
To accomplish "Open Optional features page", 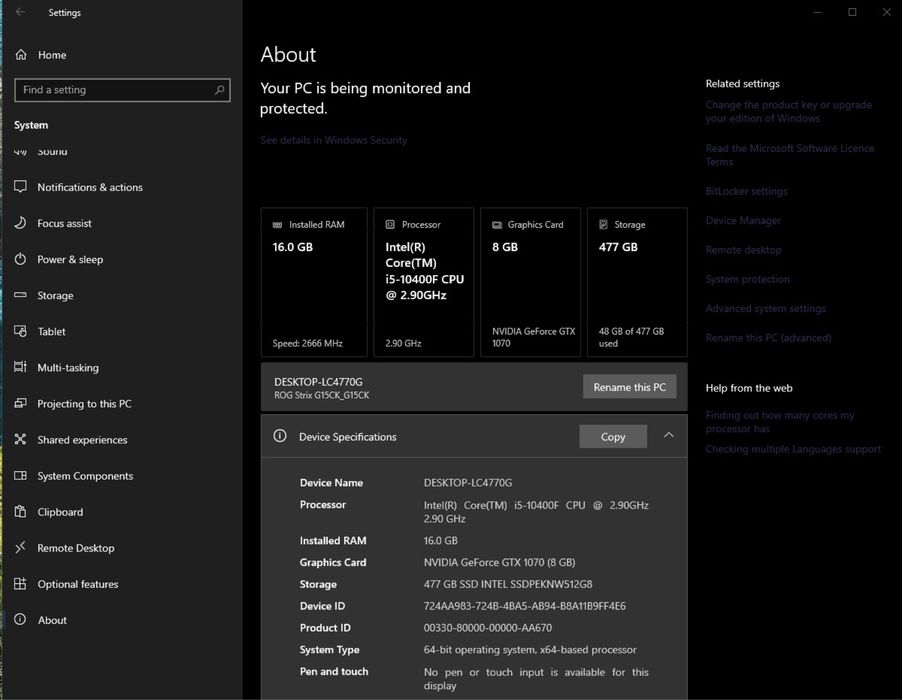I will (78, 584).
